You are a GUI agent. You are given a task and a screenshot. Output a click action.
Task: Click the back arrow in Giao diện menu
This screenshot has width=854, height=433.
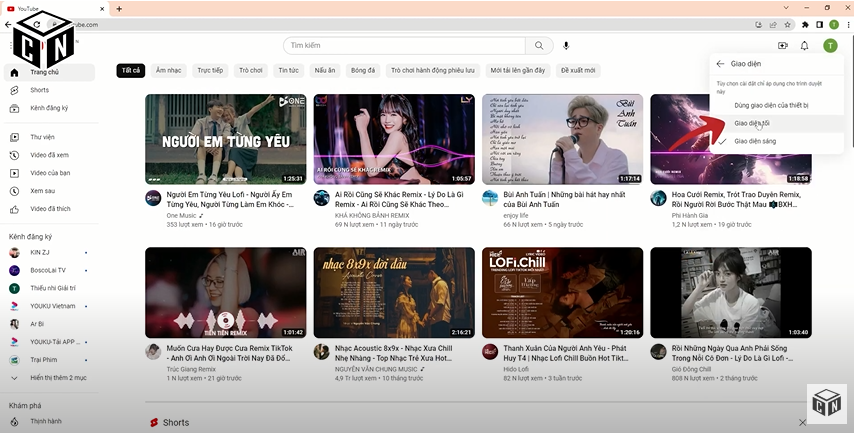720,63
